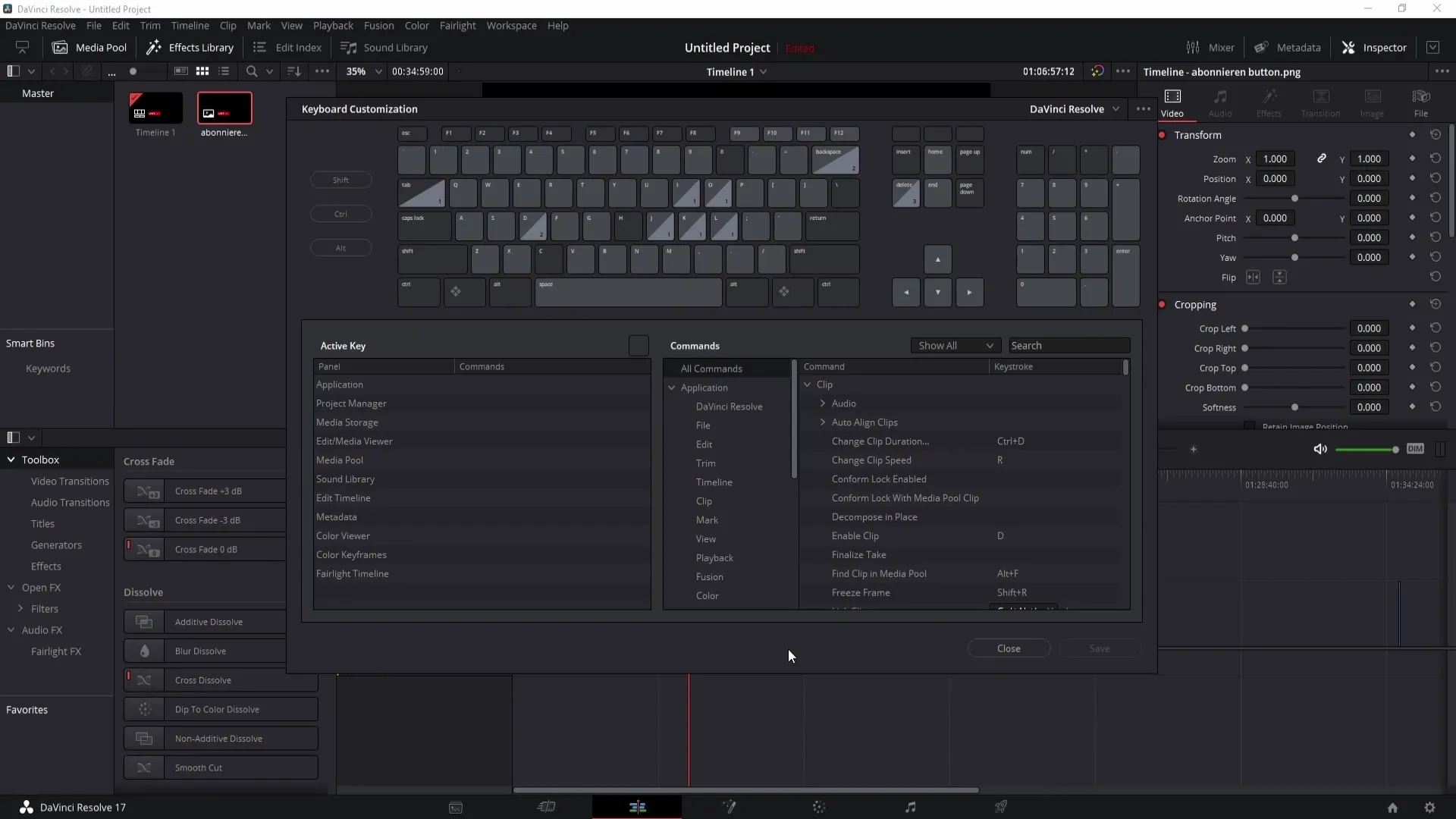Toggle the Conform Lock Enabled option
Screen dimensions: 1456x819
879,479
